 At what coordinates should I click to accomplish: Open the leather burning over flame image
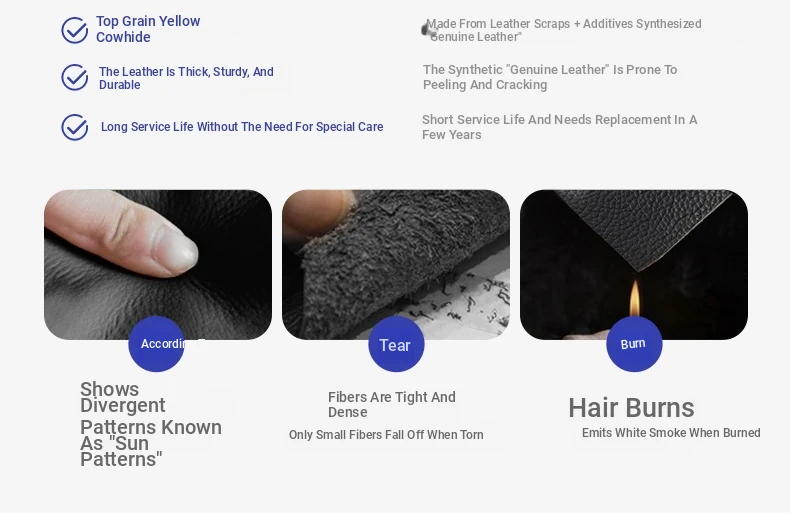click(x=634, y=265)
